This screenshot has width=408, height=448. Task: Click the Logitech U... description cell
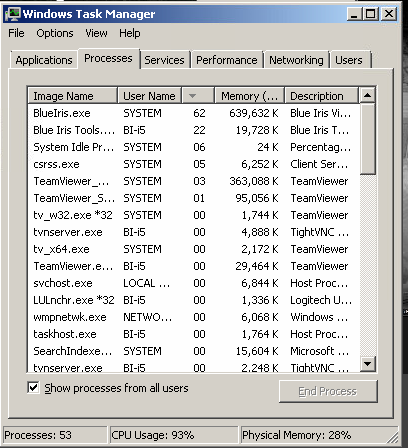321,300
